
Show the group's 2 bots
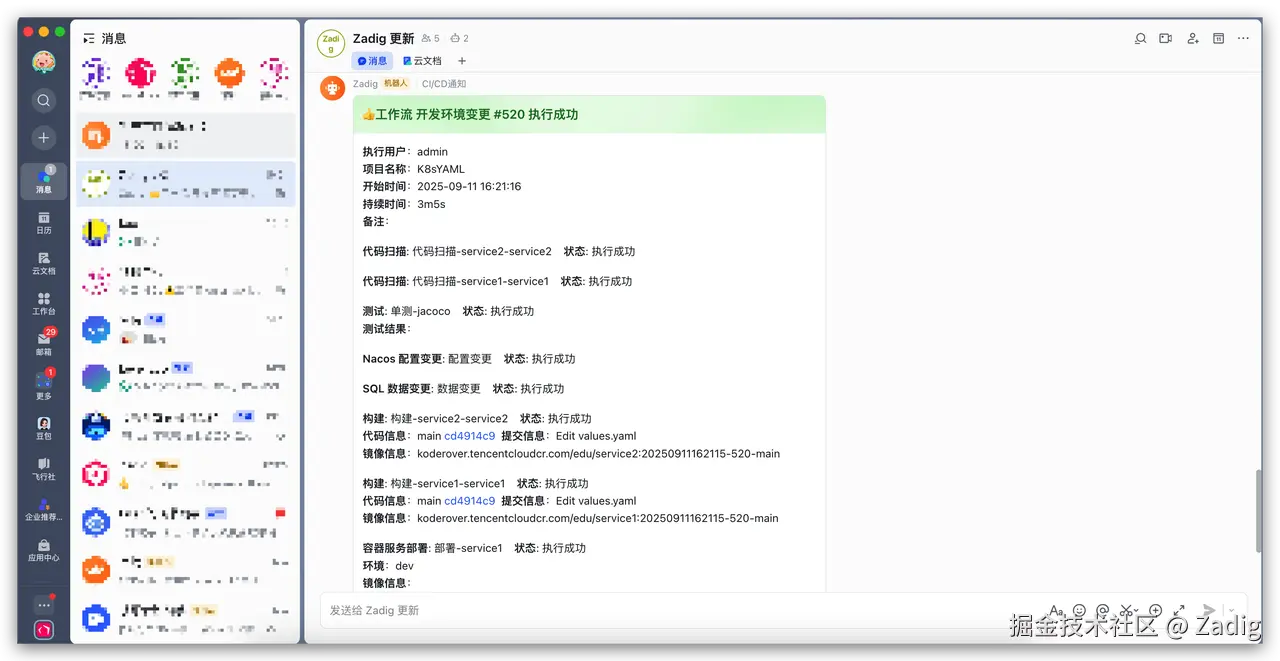tap(459, 39)
